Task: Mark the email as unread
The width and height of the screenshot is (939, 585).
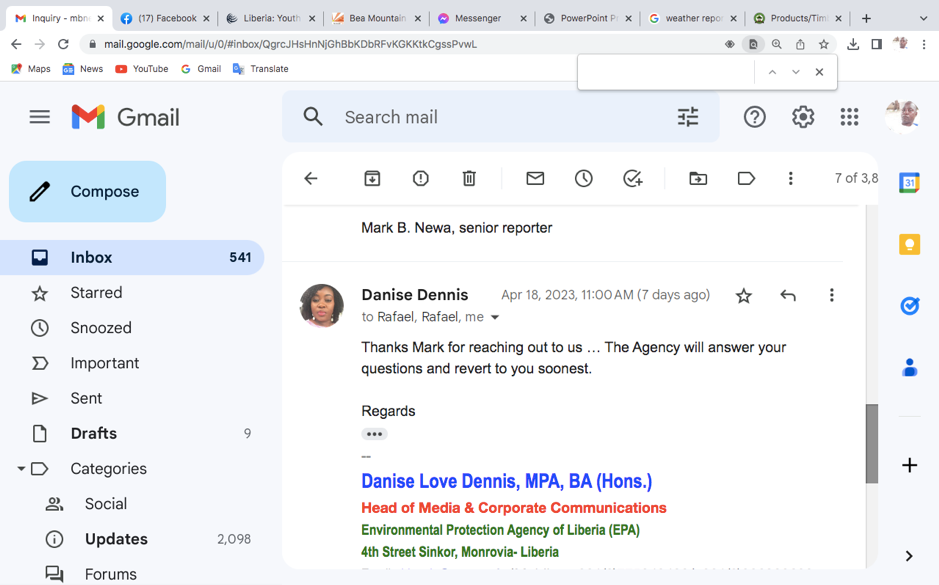Action: (535, 178)
